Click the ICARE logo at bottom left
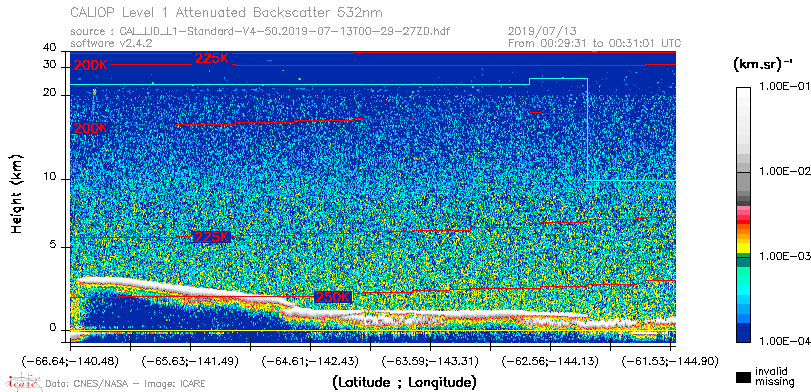Screen dimensions: 811x392 tap(22, 383)
